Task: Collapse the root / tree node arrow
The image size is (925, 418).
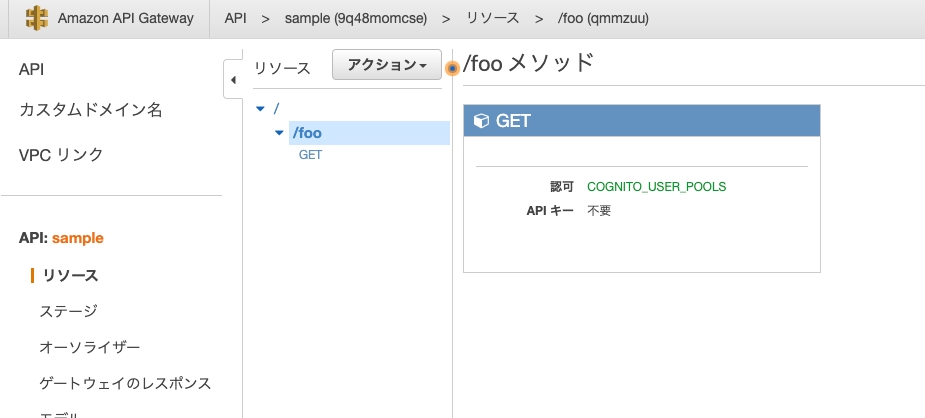Action: [x=261, y=108]
